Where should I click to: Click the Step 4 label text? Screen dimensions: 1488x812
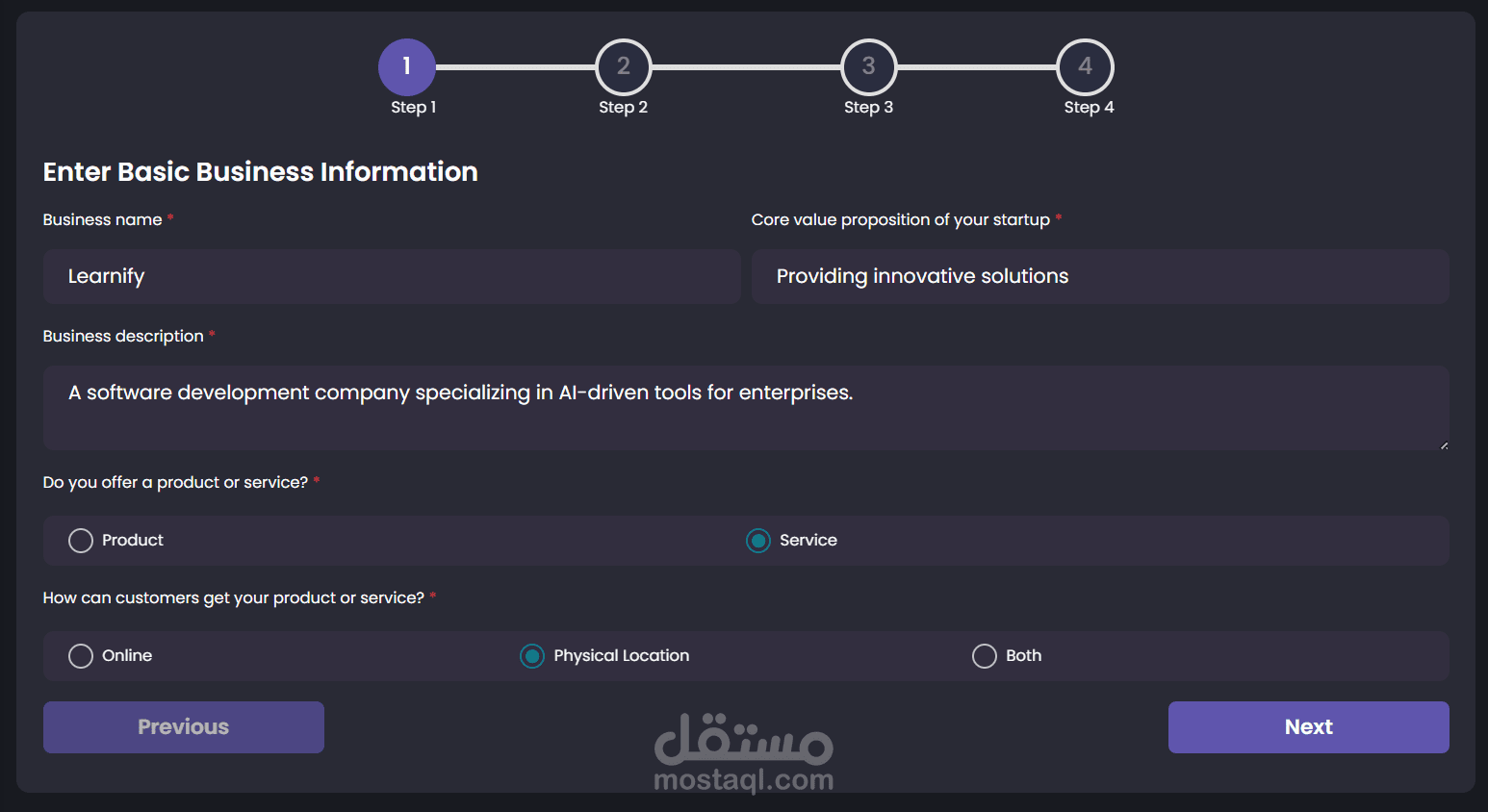click(x=1089, y=107)
